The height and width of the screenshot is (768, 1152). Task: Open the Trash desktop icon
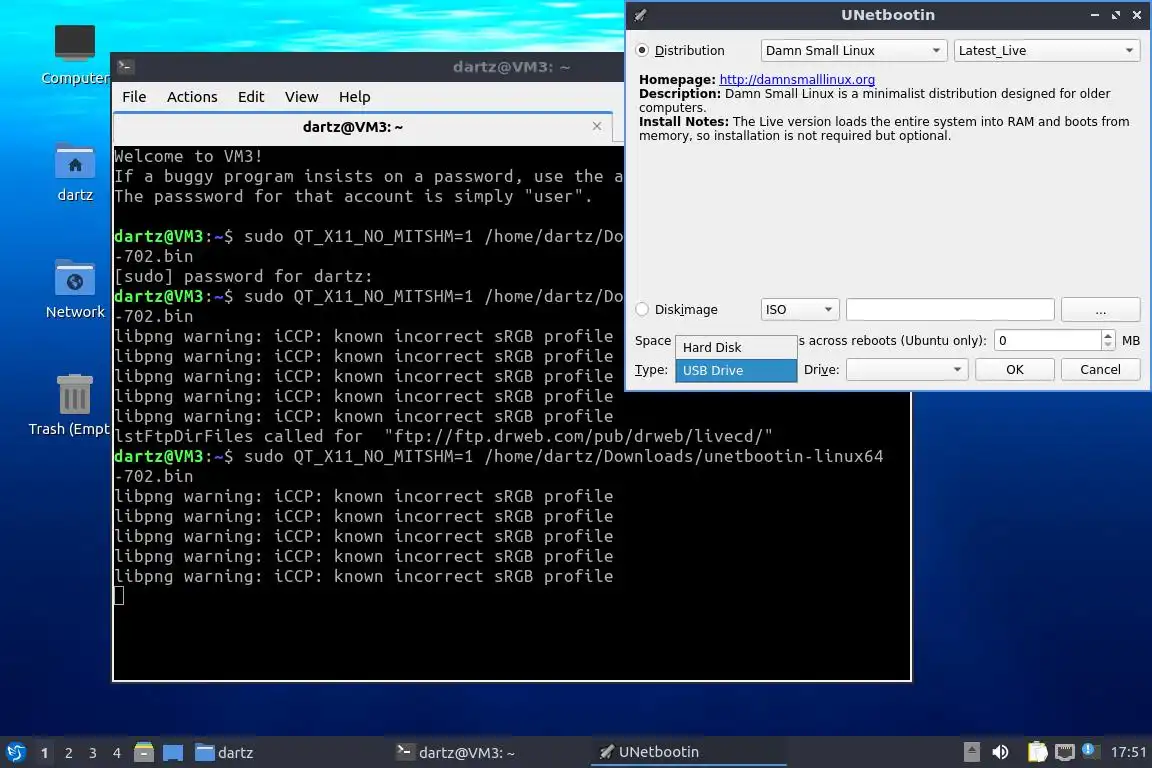coord(71,405)
